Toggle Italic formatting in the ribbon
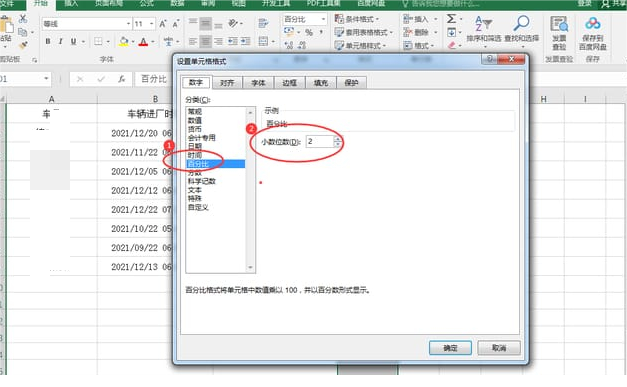The width and height of the screenshot is (627, 387). [60, 41]
